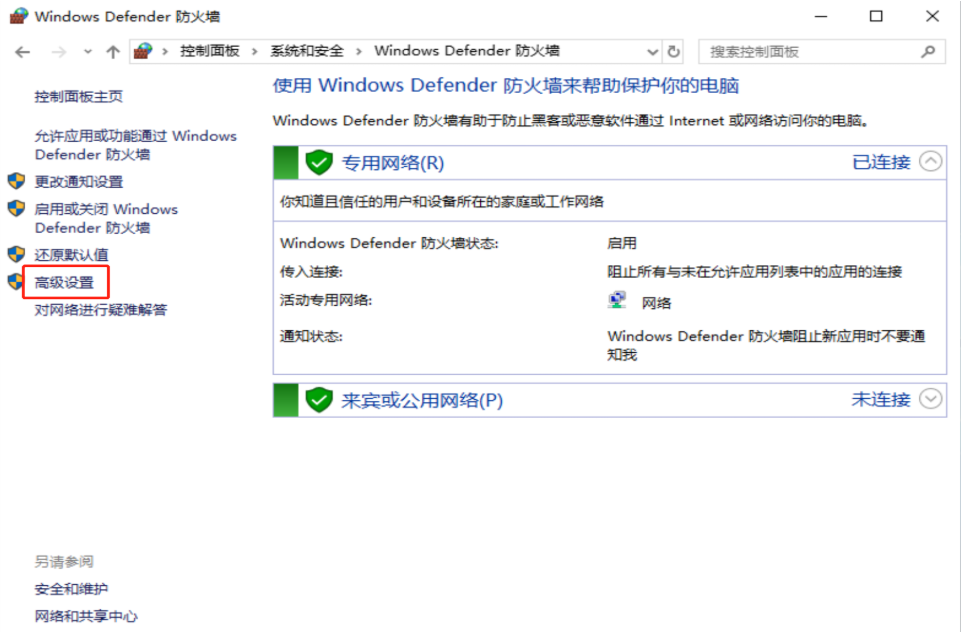Click the title bar firewall icon
961x632 pixels.
(x=18, y=16)
